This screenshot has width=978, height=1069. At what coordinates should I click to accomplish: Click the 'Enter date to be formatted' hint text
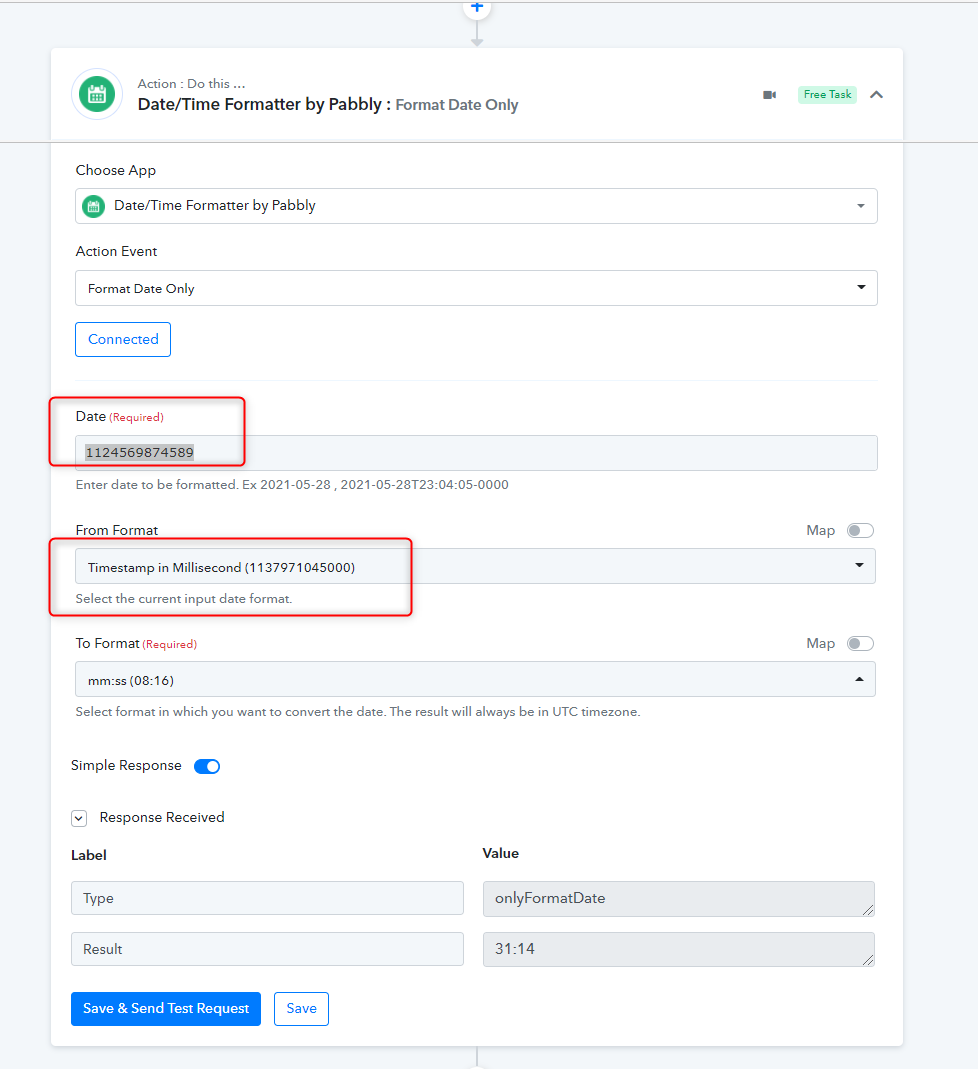coord(292,485)
